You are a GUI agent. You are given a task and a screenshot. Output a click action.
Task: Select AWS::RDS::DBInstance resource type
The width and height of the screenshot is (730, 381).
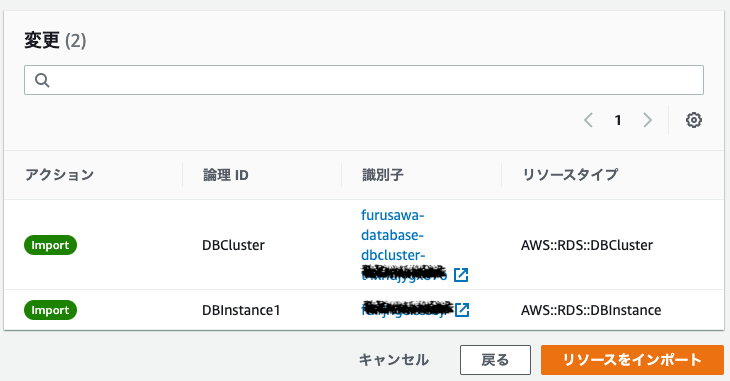[591, 310]
